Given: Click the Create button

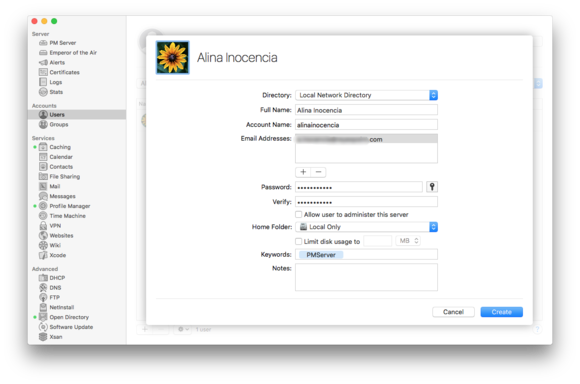Looking at the screenshot, I should click(501, 312).
